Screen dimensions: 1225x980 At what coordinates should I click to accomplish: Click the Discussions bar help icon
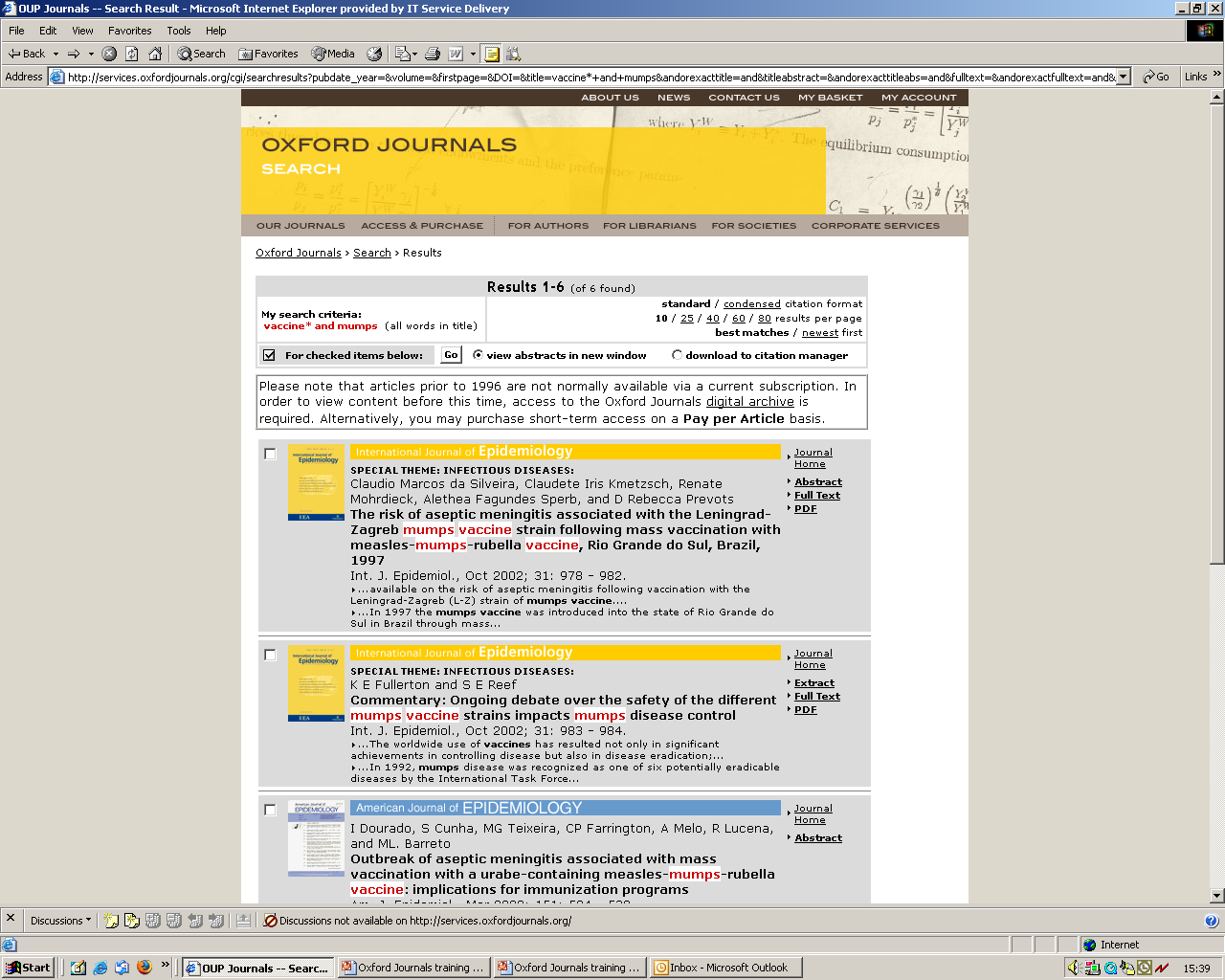click(1212, 921)
